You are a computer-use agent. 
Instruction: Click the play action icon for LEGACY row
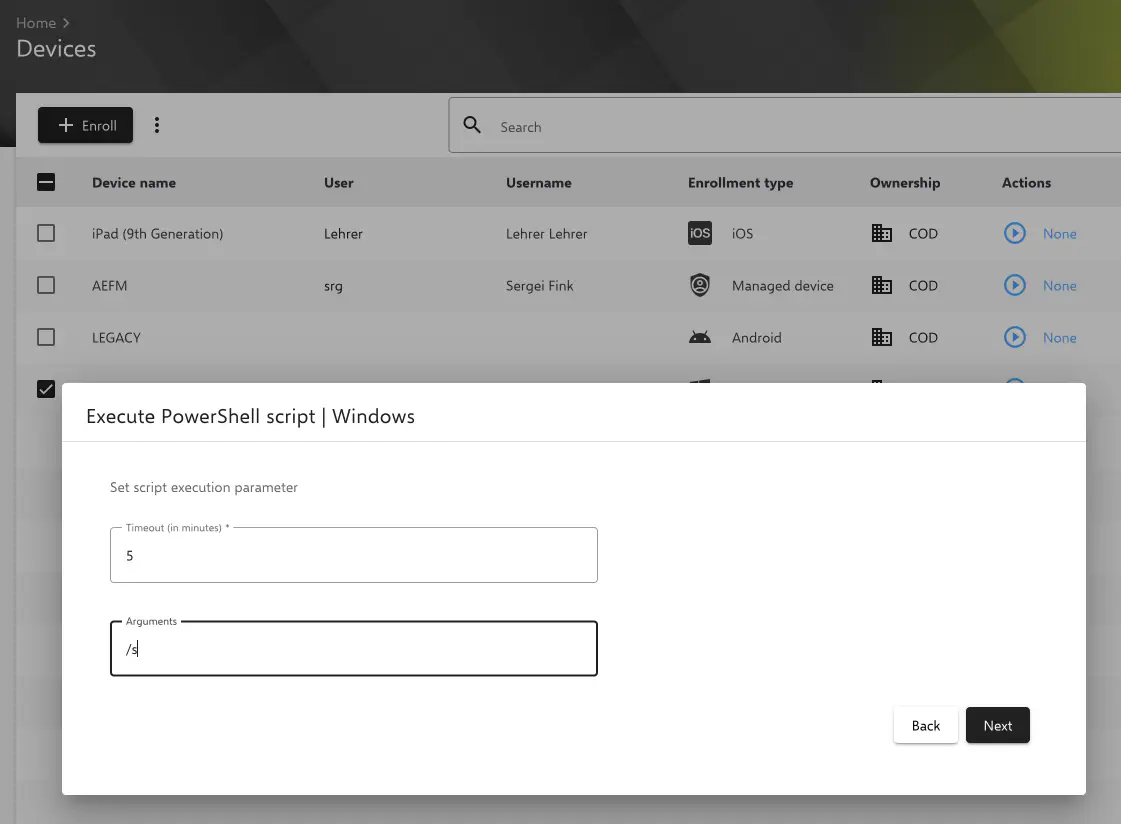point(1014,337)
